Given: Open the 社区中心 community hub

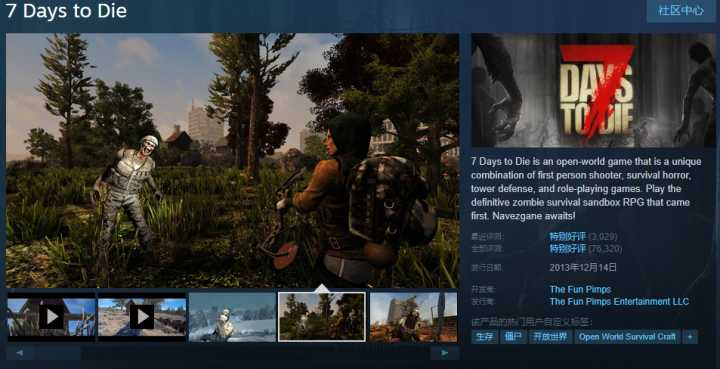Looking at the screenshot, I should pyautogui.click(x=681, y=11).
